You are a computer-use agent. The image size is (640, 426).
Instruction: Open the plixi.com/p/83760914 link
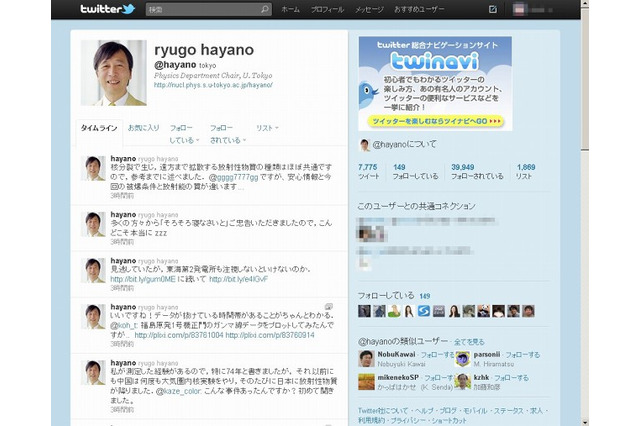(270, 335)
